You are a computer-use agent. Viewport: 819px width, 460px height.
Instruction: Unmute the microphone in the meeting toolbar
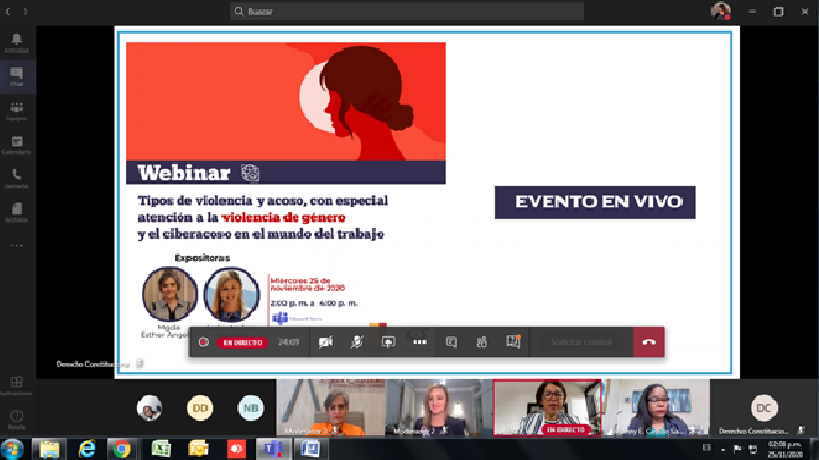click(x=357, y=342)
